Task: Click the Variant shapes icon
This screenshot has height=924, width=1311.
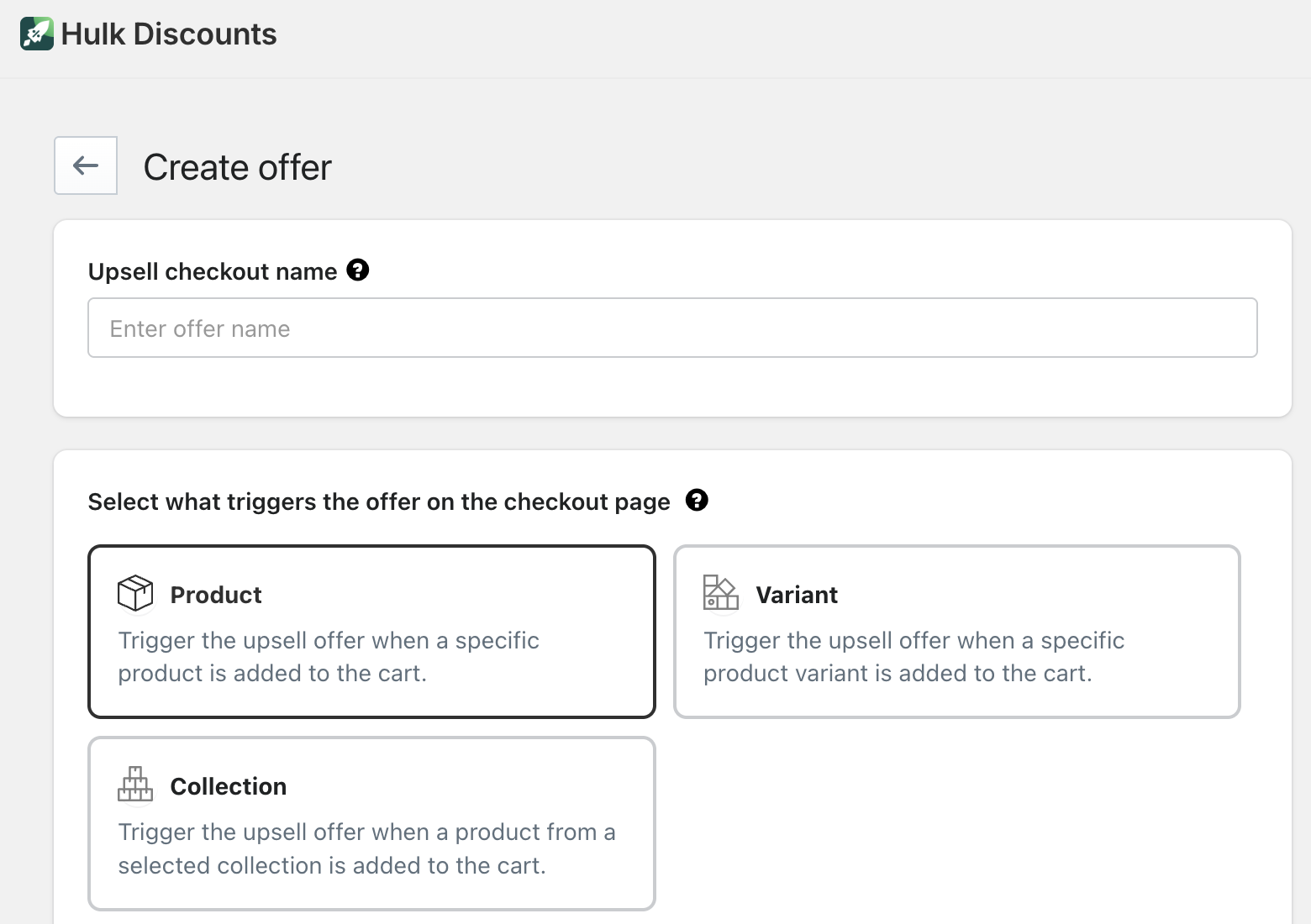Action: 720,593
